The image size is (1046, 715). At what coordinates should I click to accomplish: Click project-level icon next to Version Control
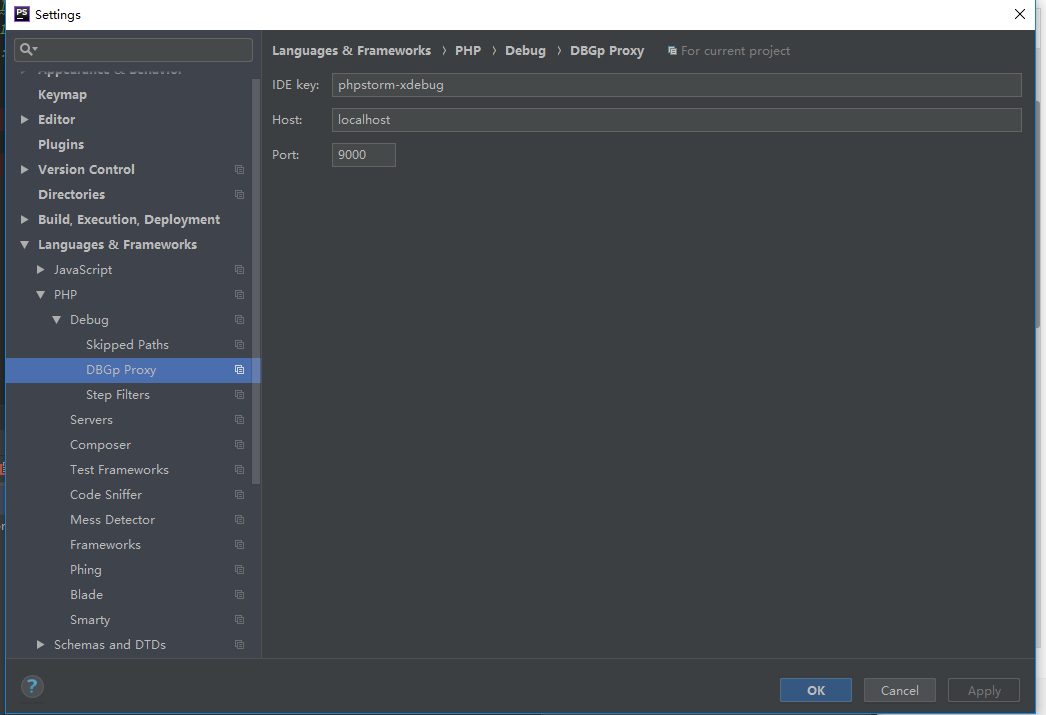point(239,169)
